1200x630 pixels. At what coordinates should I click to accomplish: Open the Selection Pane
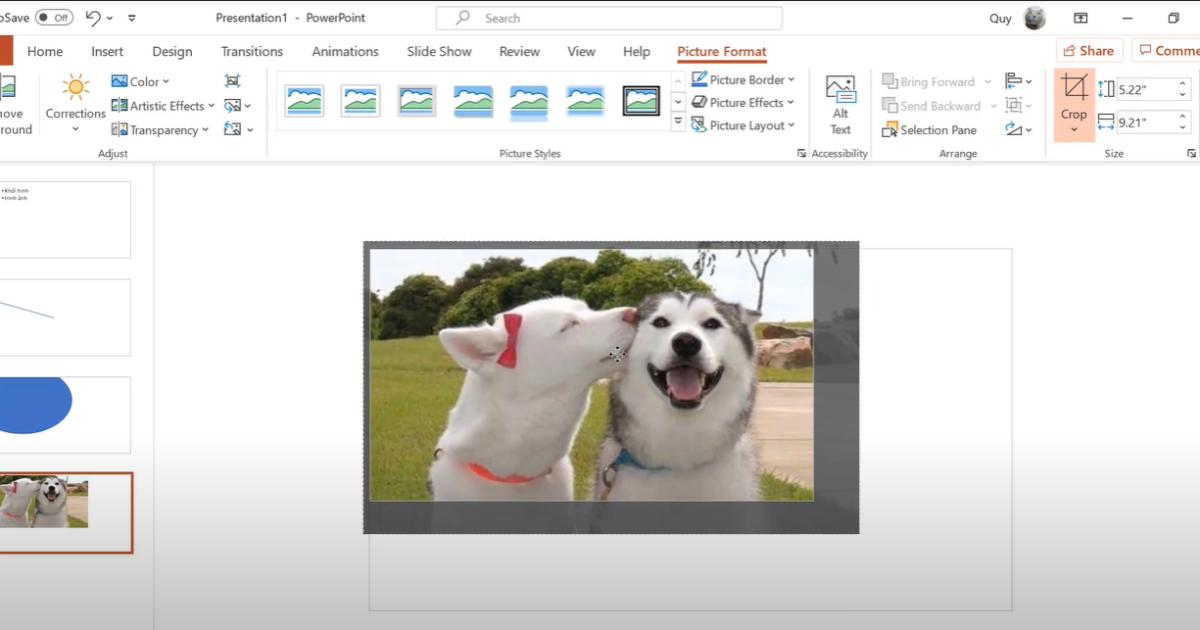click(x=929, y=130)
